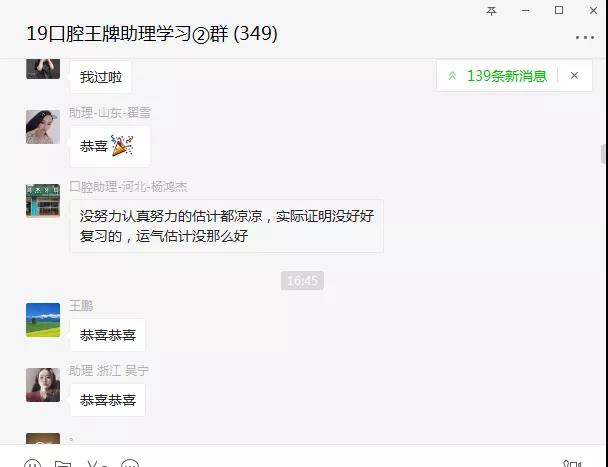Open profile avatar of 助理-山东-翟雪

[43, 127]
